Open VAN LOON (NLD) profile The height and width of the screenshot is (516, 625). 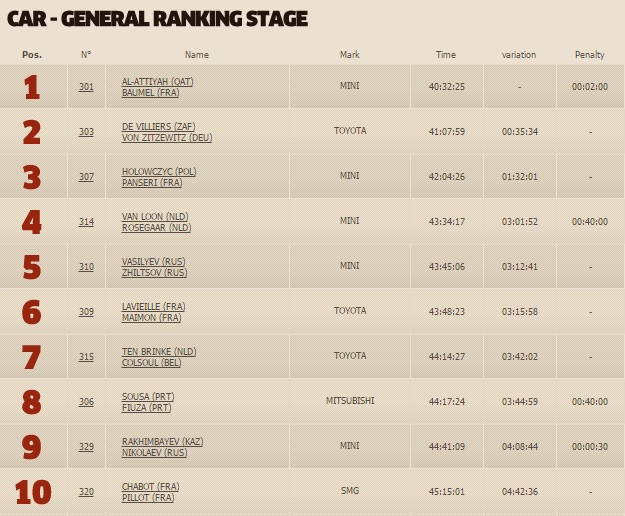155,216
